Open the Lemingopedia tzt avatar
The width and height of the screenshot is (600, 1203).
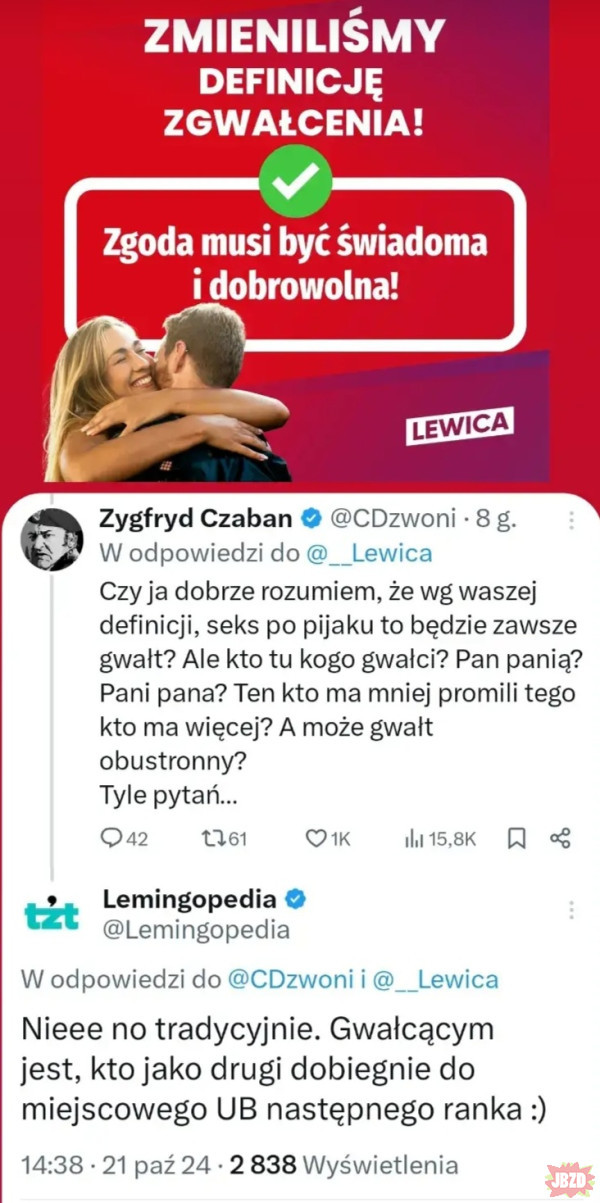click(x=51, y=915)
